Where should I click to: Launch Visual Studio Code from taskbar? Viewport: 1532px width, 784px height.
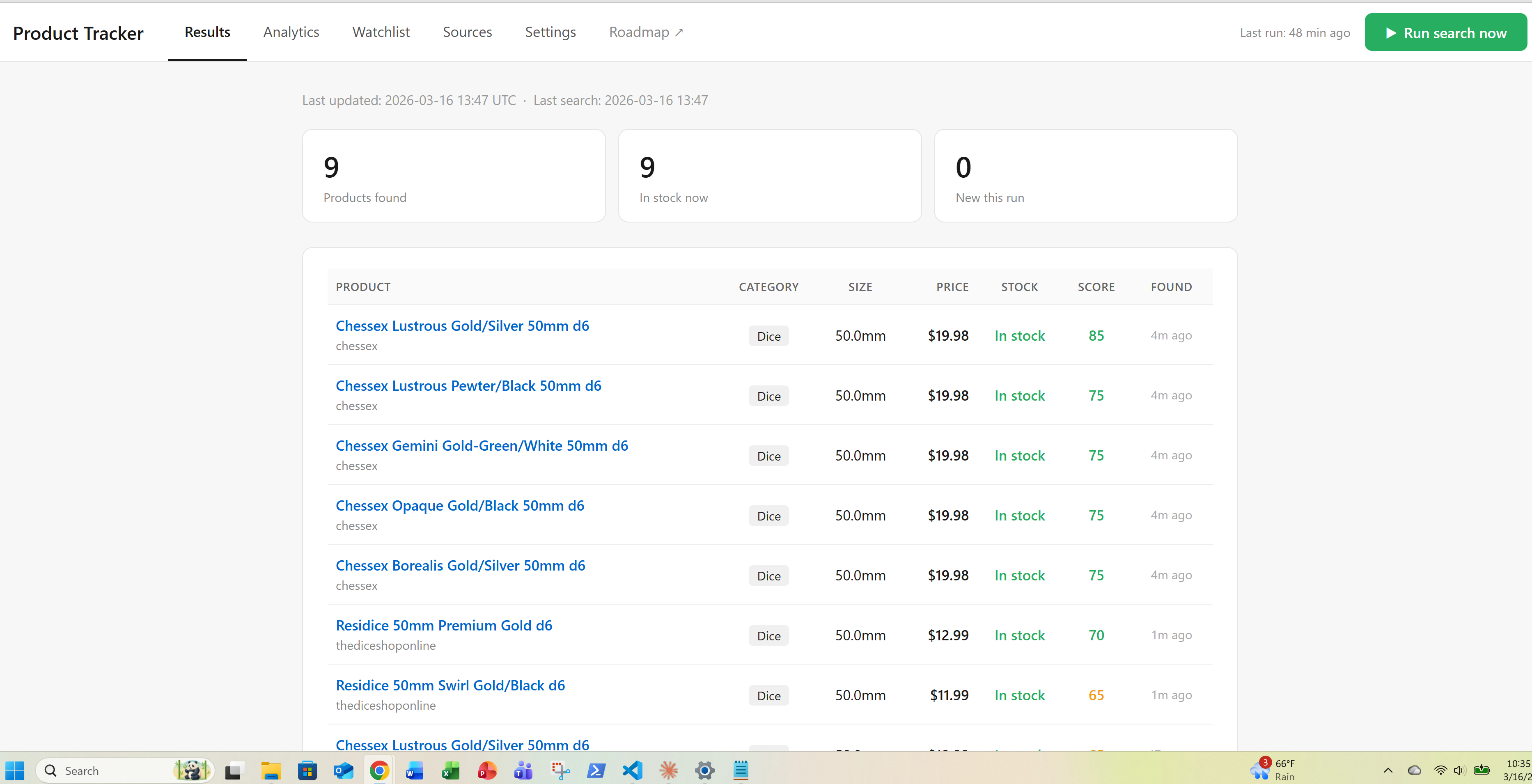click(632, 771)
